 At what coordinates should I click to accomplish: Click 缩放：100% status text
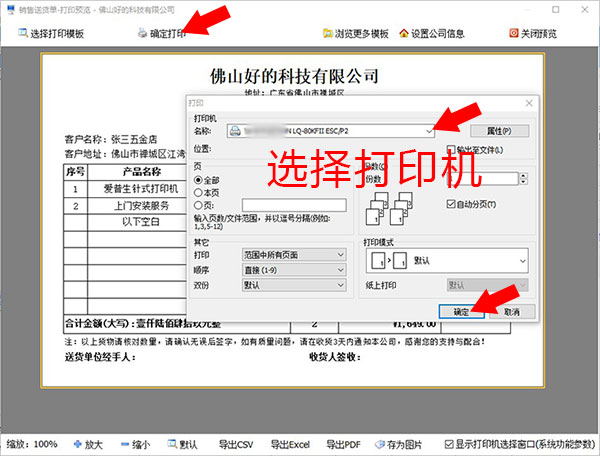point(32,445)
